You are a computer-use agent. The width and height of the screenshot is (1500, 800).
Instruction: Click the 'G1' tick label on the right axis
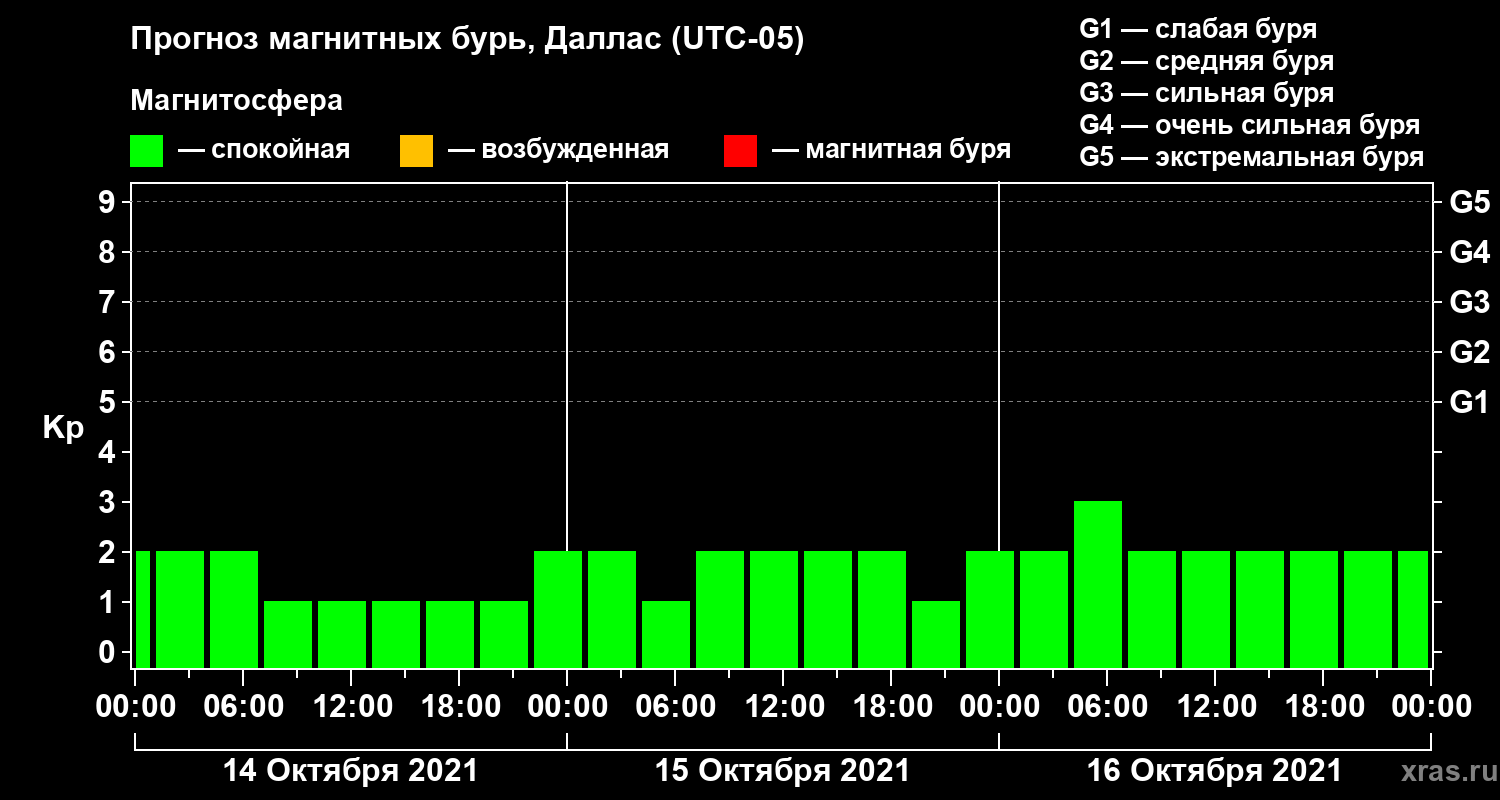click(x=1470, y=402)
